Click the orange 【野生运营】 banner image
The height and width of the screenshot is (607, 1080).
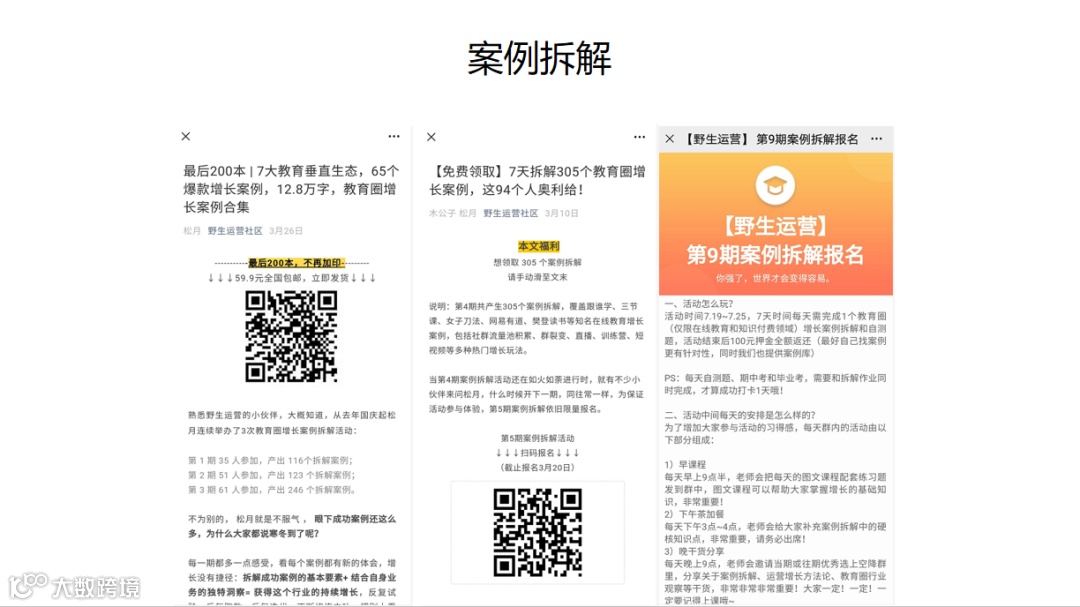pos(776,224)
